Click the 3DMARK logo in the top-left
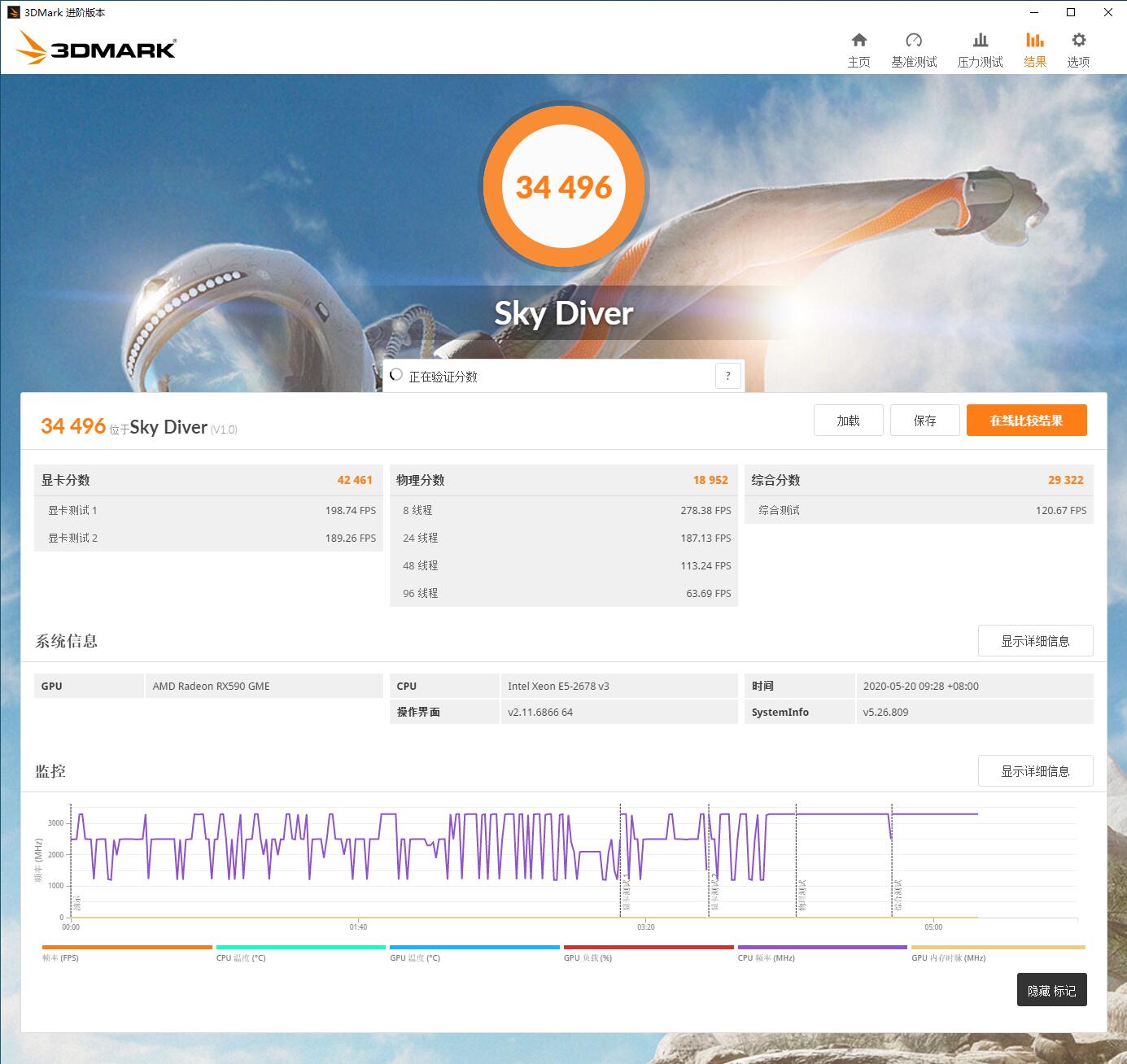1127x1064 pixels. [x=94, y=47]
